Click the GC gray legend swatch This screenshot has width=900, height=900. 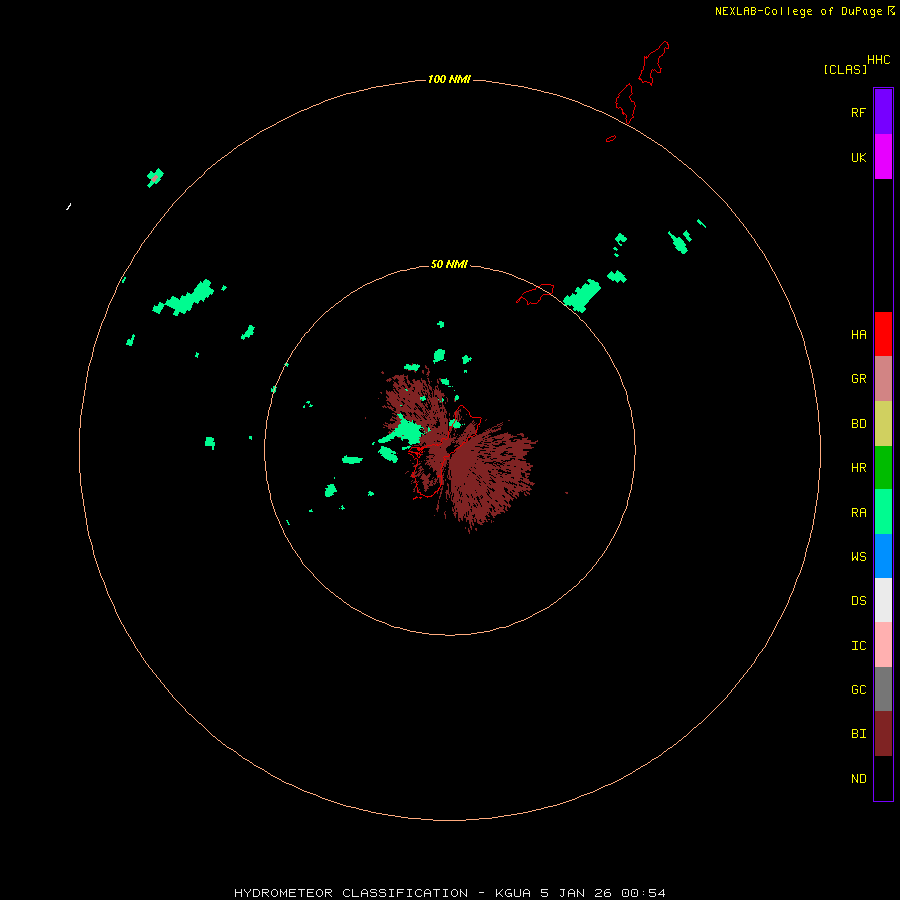[883, 689]
